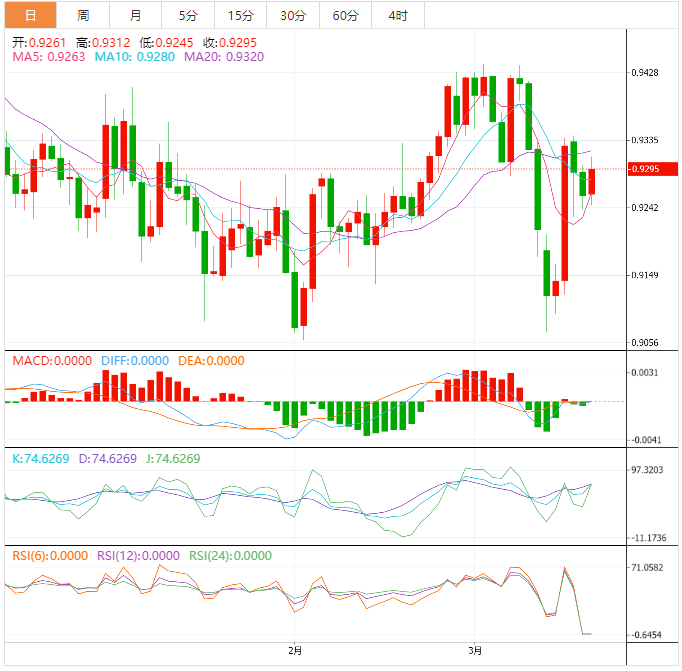Select the 日 daily timeframe tab
682x671 pixels.
coord(30,15)
